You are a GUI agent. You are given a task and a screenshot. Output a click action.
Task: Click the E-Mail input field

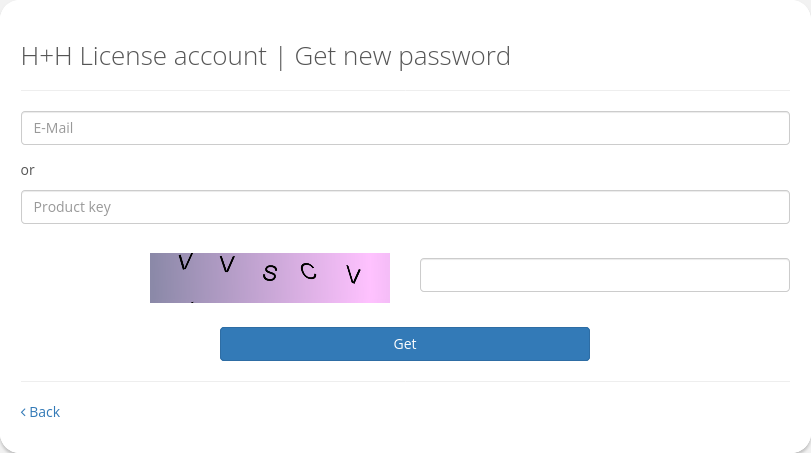click(x=405, y=128)
